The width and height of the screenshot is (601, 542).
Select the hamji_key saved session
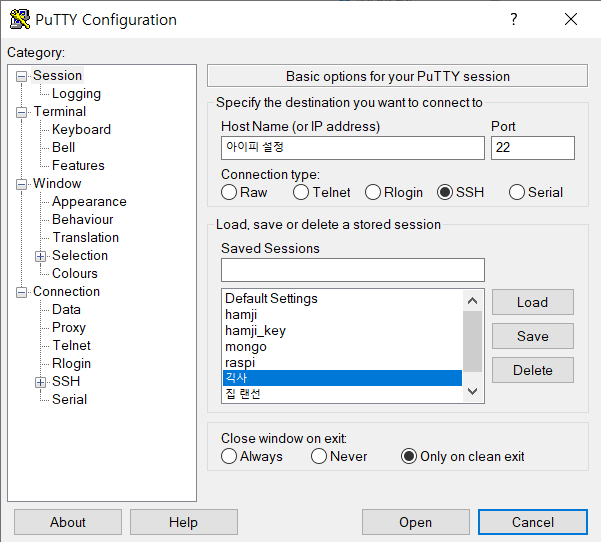pos(342,330)
